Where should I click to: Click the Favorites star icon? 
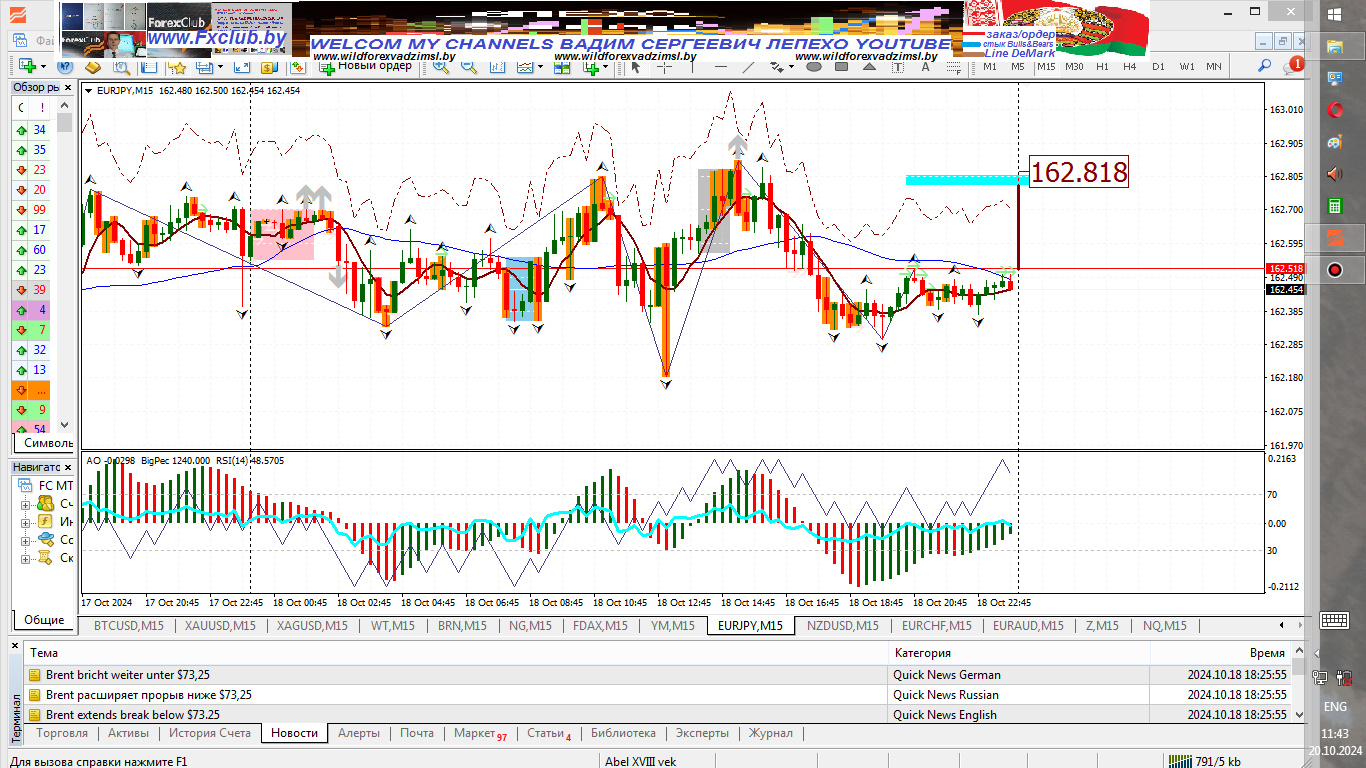pyautogui.click(x=178, y=67)
